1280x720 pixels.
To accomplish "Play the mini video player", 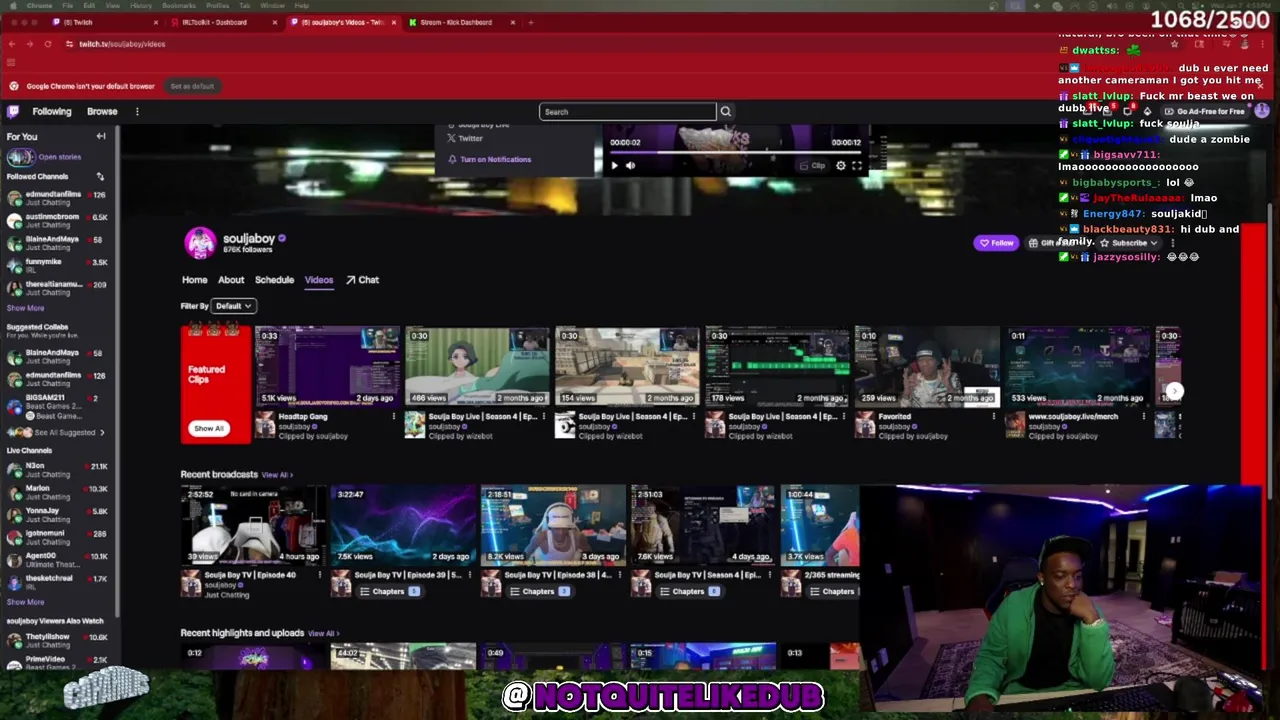I will [614, 166].
